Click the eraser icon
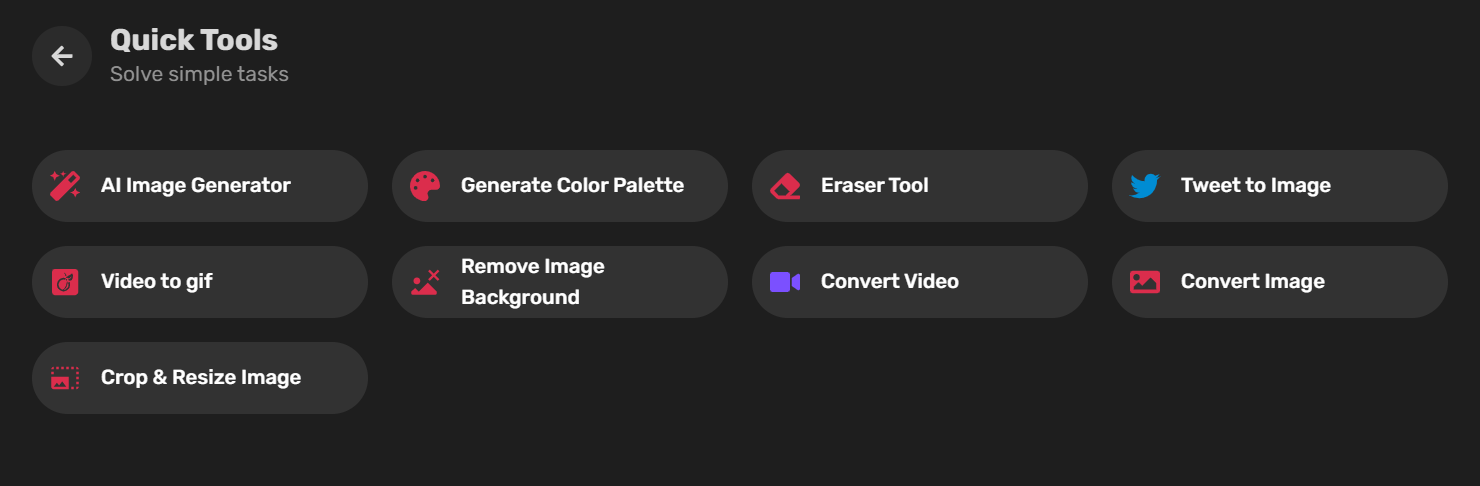Viewport: 1480px width, 486px height. 785,186
